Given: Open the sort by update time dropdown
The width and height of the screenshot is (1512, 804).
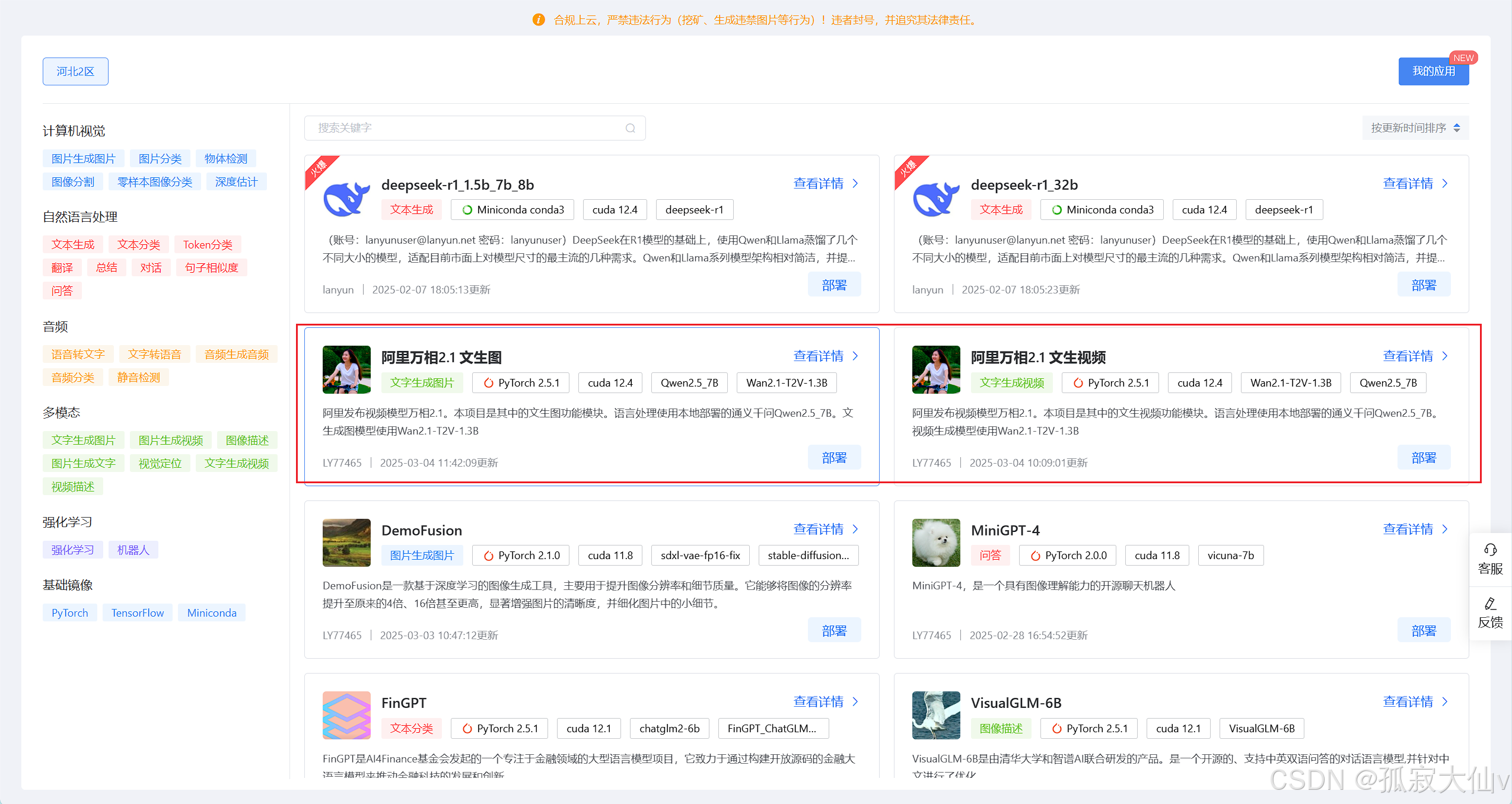Looking at the screenshot, I should 1415,128.
